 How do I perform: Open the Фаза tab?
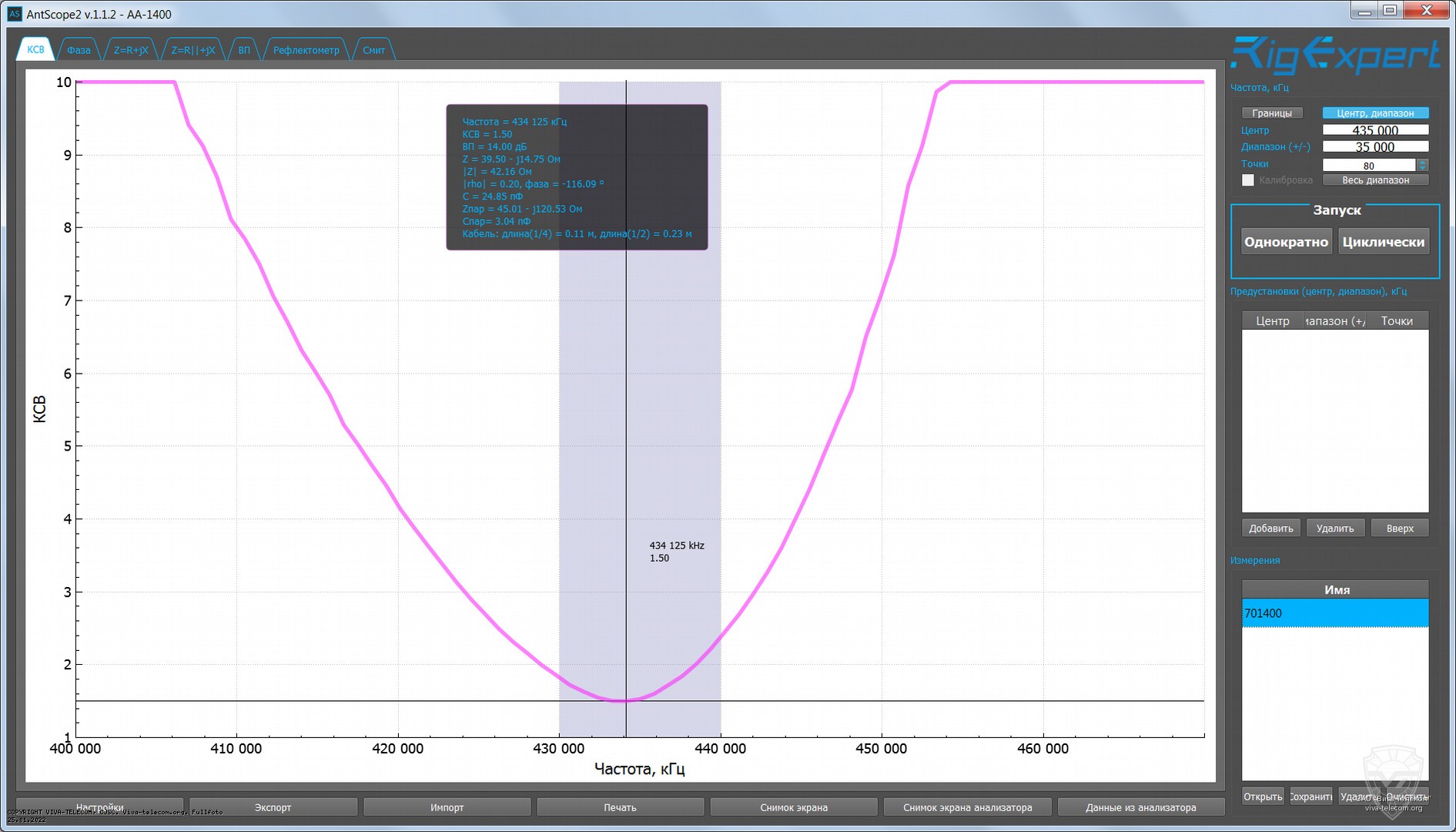click(x=79, y=50)
